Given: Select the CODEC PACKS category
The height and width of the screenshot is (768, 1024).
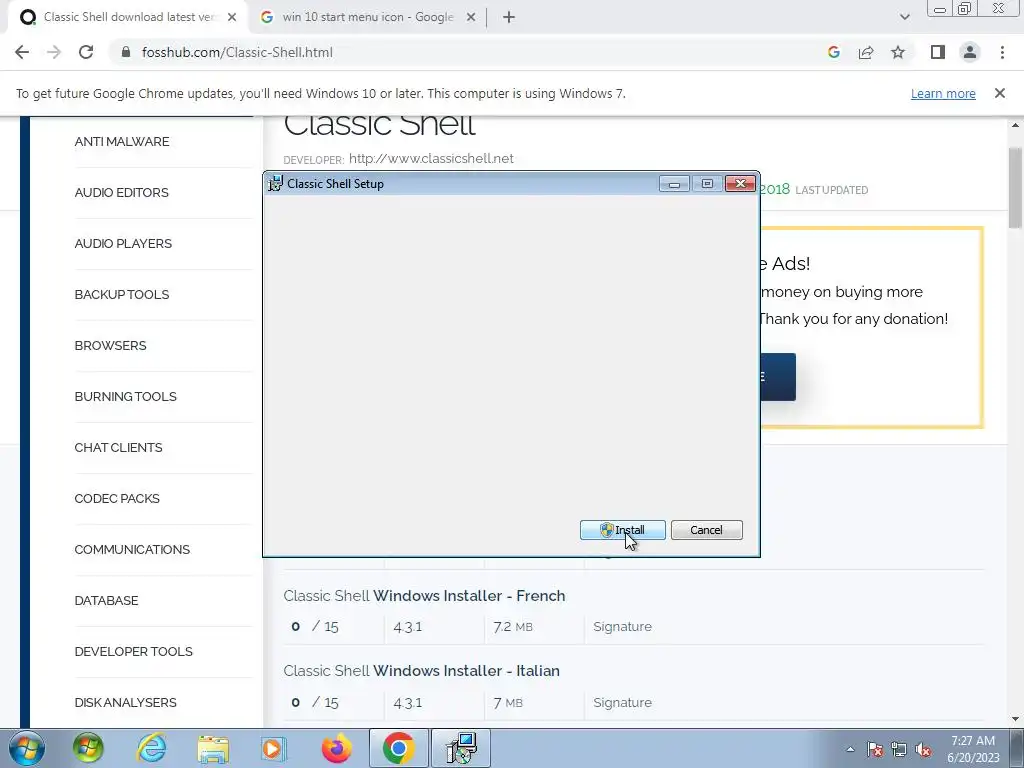Looking at the screenshot, I should tap(117, 498).
